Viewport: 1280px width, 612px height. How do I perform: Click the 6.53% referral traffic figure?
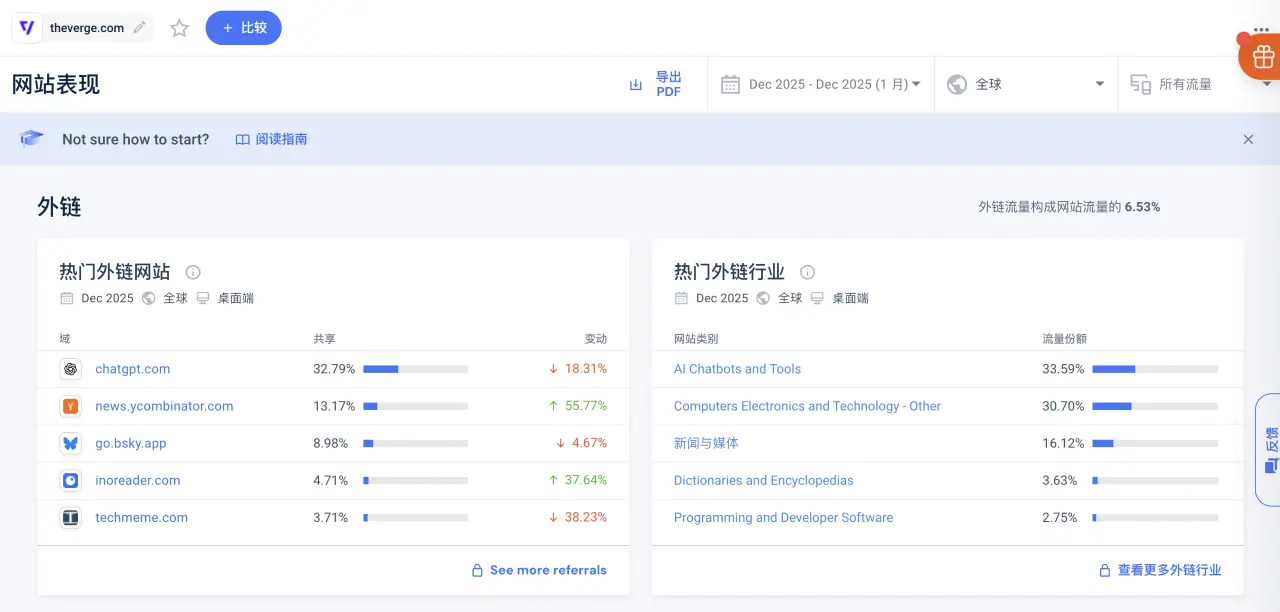pos(1142,207)
